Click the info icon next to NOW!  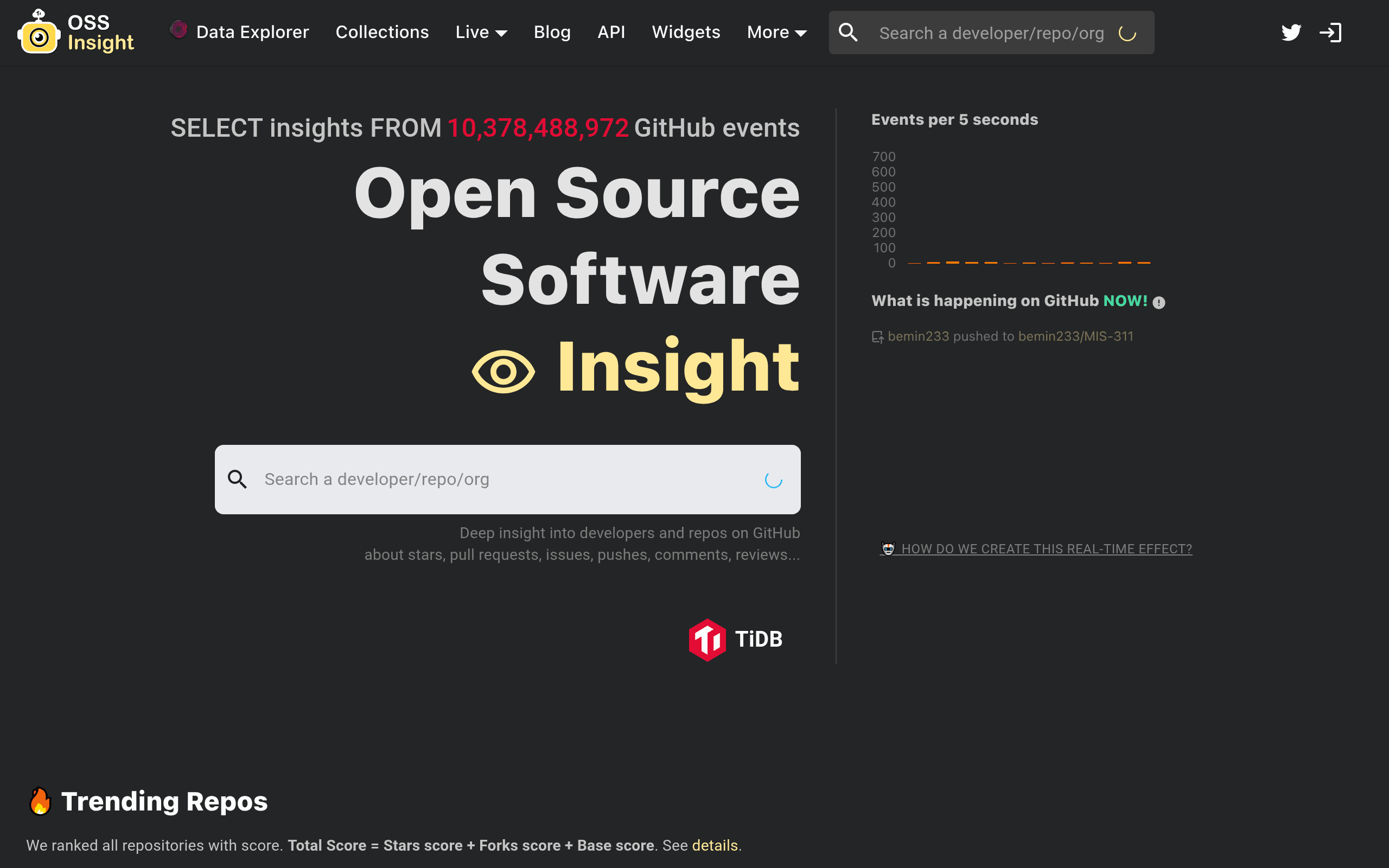(1159, 303)
